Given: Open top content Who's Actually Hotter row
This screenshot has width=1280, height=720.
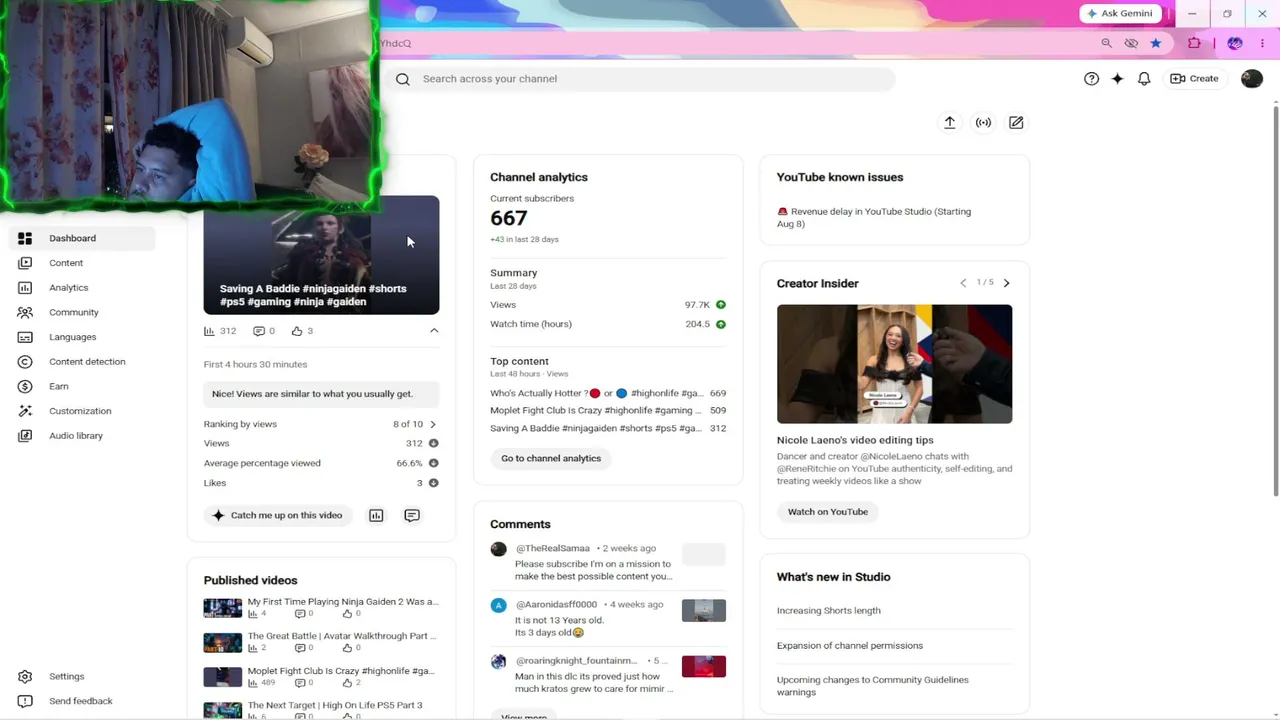Looking at the screenshot, I should (608, 394).
